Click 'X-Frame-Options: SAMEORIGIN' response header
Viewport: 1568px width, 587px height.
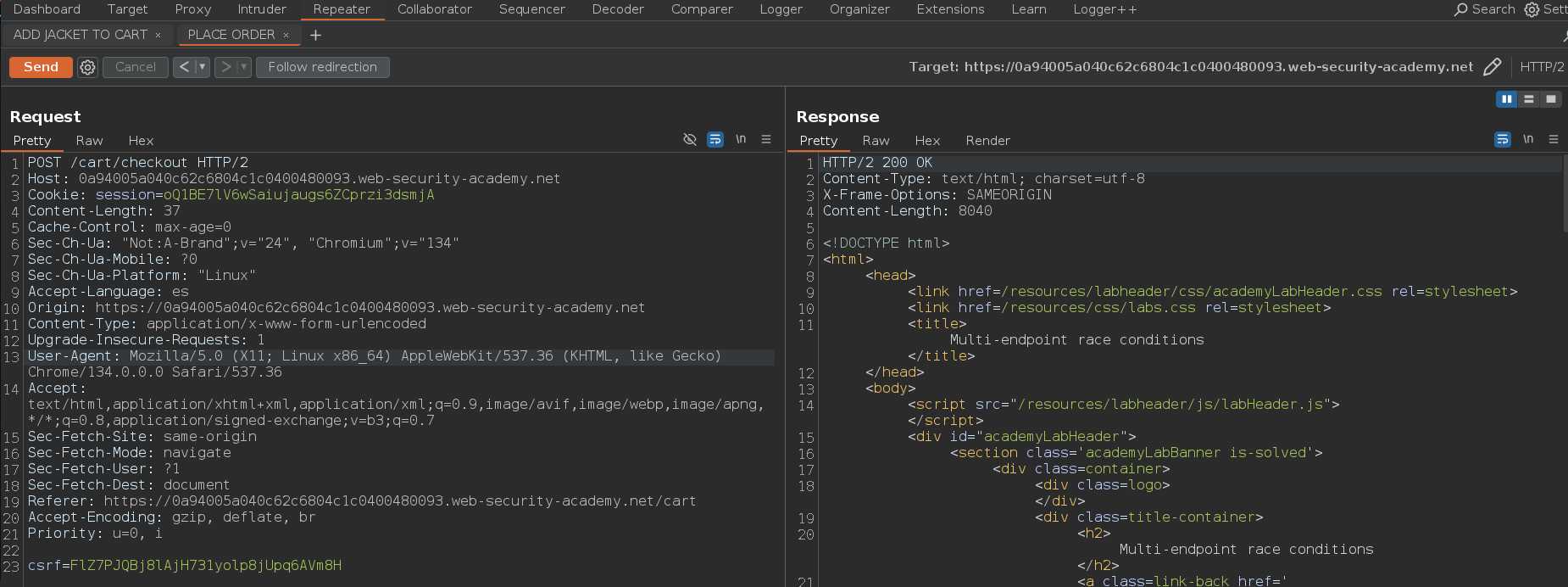(937, 195)
